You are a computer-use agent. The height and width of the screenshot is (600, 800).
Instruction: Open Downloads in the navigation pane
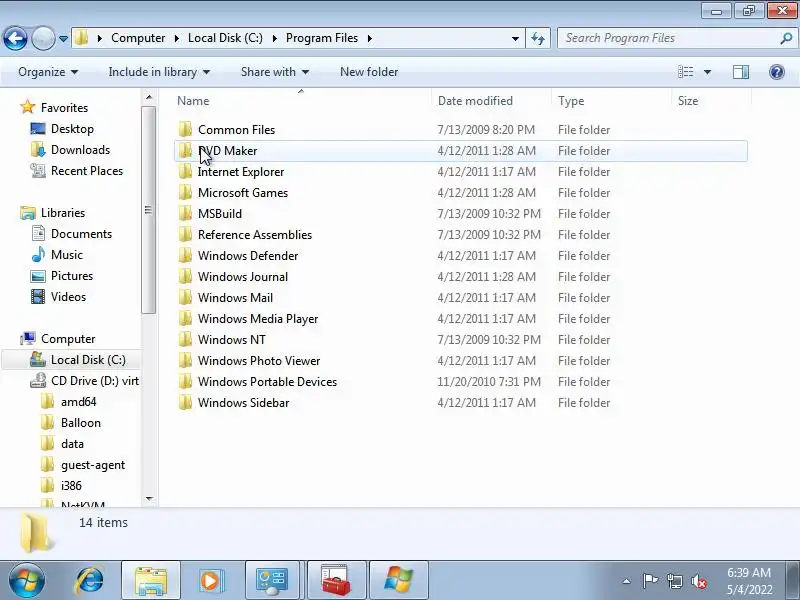(x=80, y=150)
